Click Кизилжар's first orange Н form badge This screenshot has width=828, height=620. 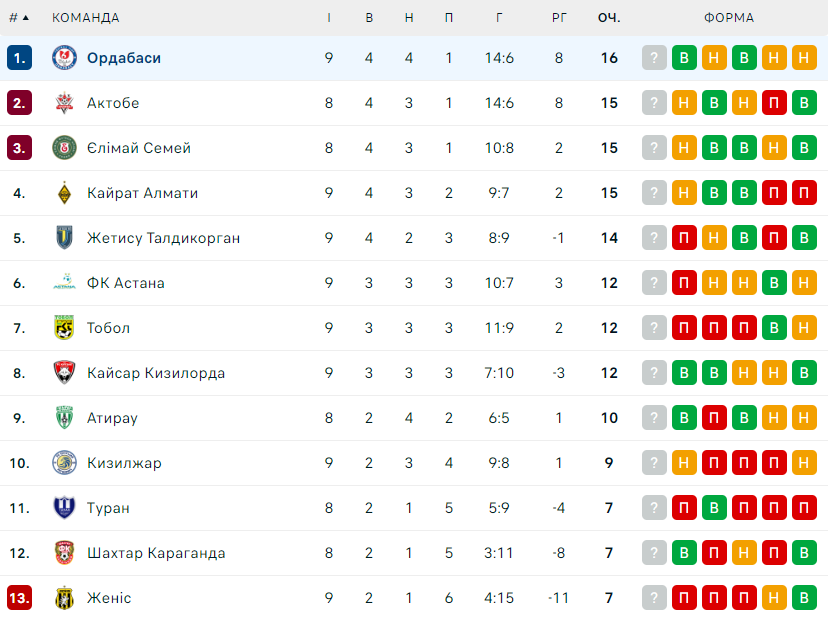click(684, 463)
